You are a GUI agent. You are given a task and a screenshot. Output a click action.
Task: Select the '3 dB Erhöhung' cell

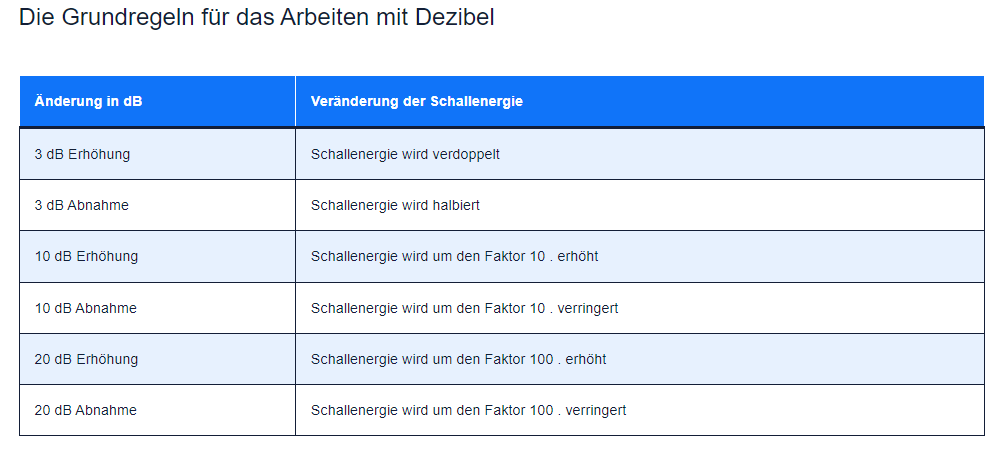tap(83, 154)
